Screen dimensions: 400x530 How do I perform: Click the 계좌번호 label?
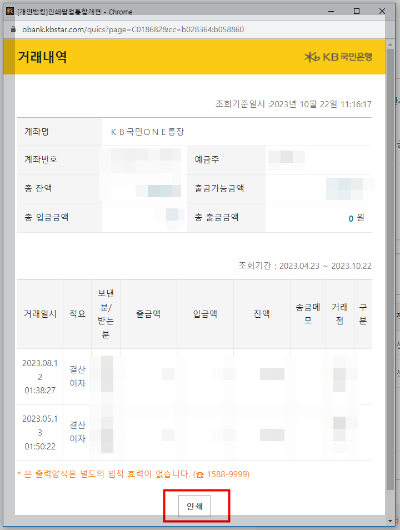click(41, 159)
